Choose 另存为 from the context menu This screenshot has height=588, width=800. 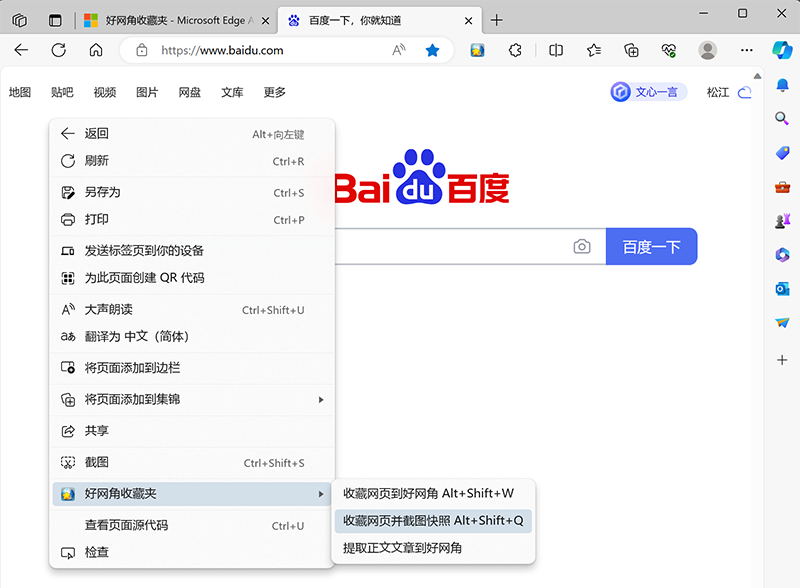(x=103, y=192)
